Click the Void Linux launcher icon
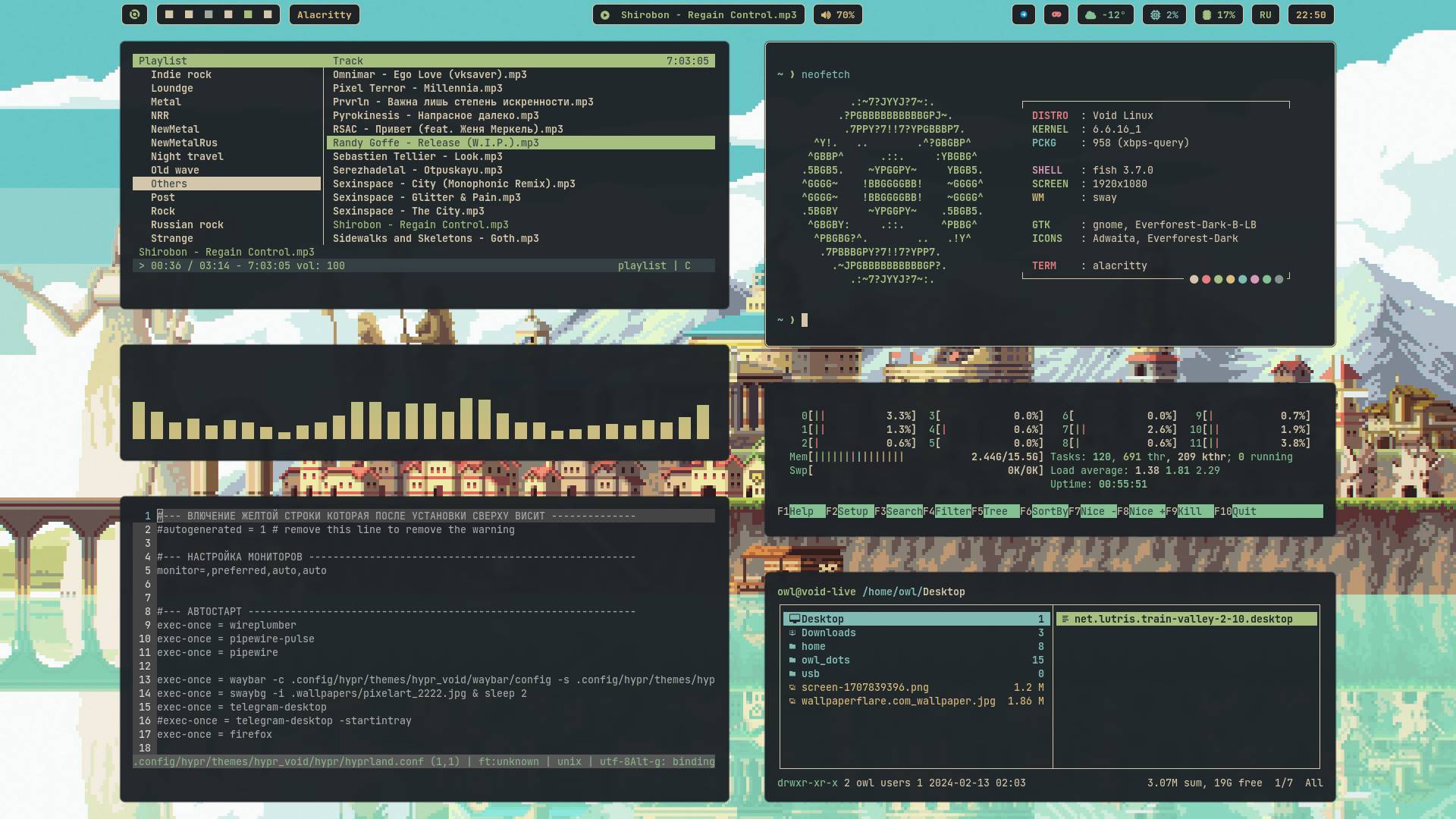This screenshot has width=1456, height=819. tap(134, 14)
